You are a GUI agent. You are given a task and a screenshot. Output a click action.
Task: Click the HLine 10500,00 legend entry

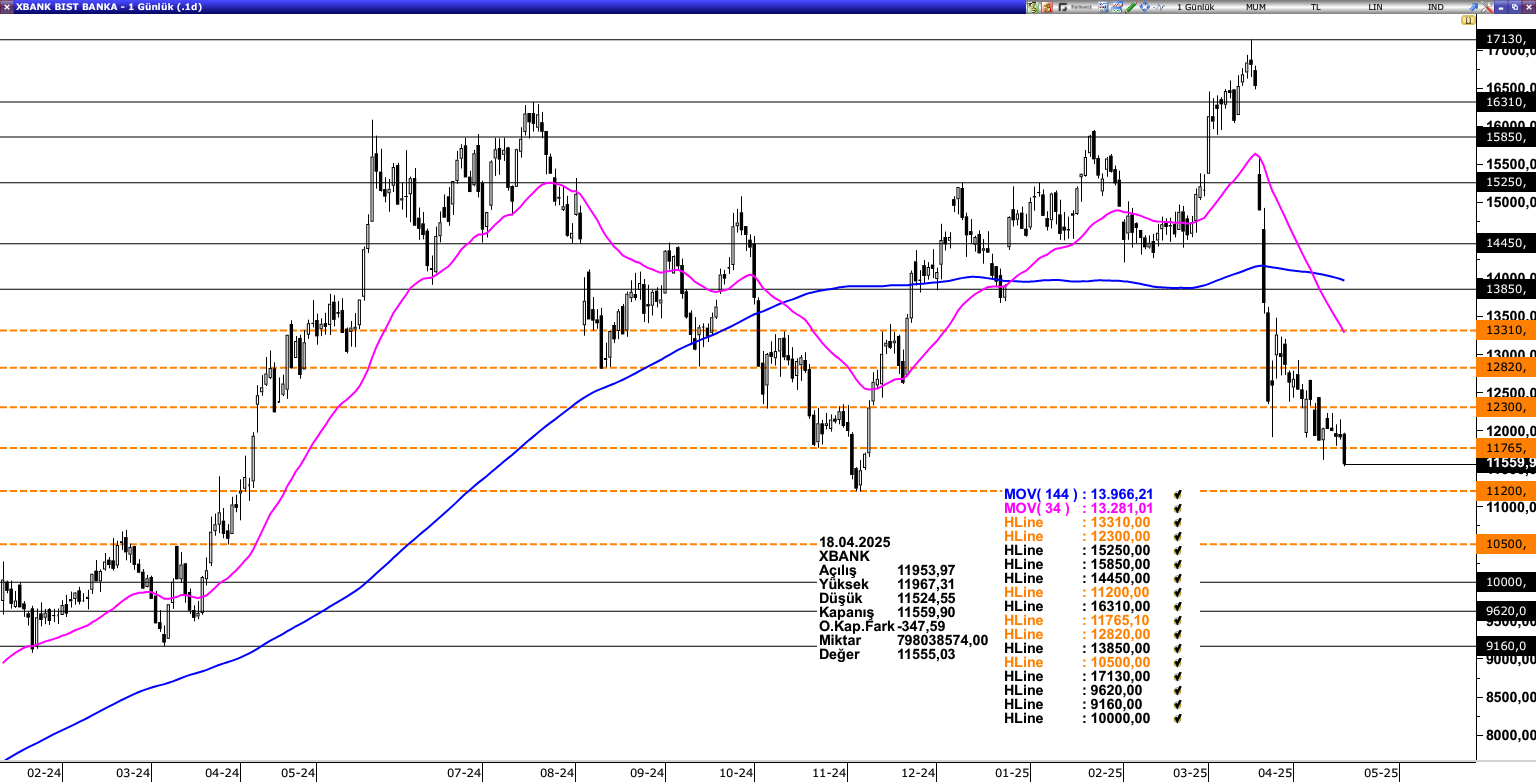[x=1077, y=662]
